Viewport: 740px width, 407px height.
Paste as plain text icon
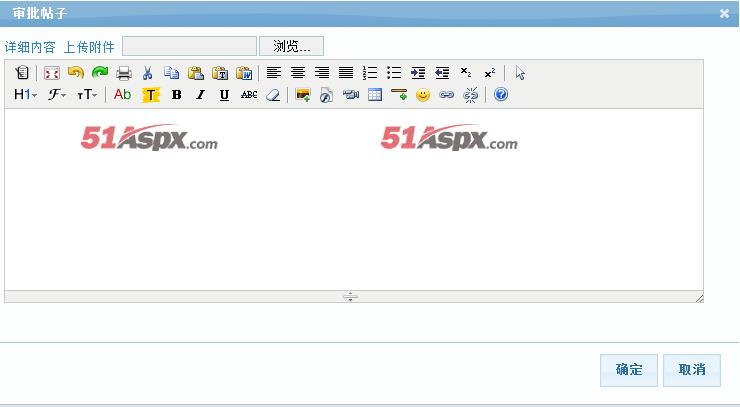220,73
